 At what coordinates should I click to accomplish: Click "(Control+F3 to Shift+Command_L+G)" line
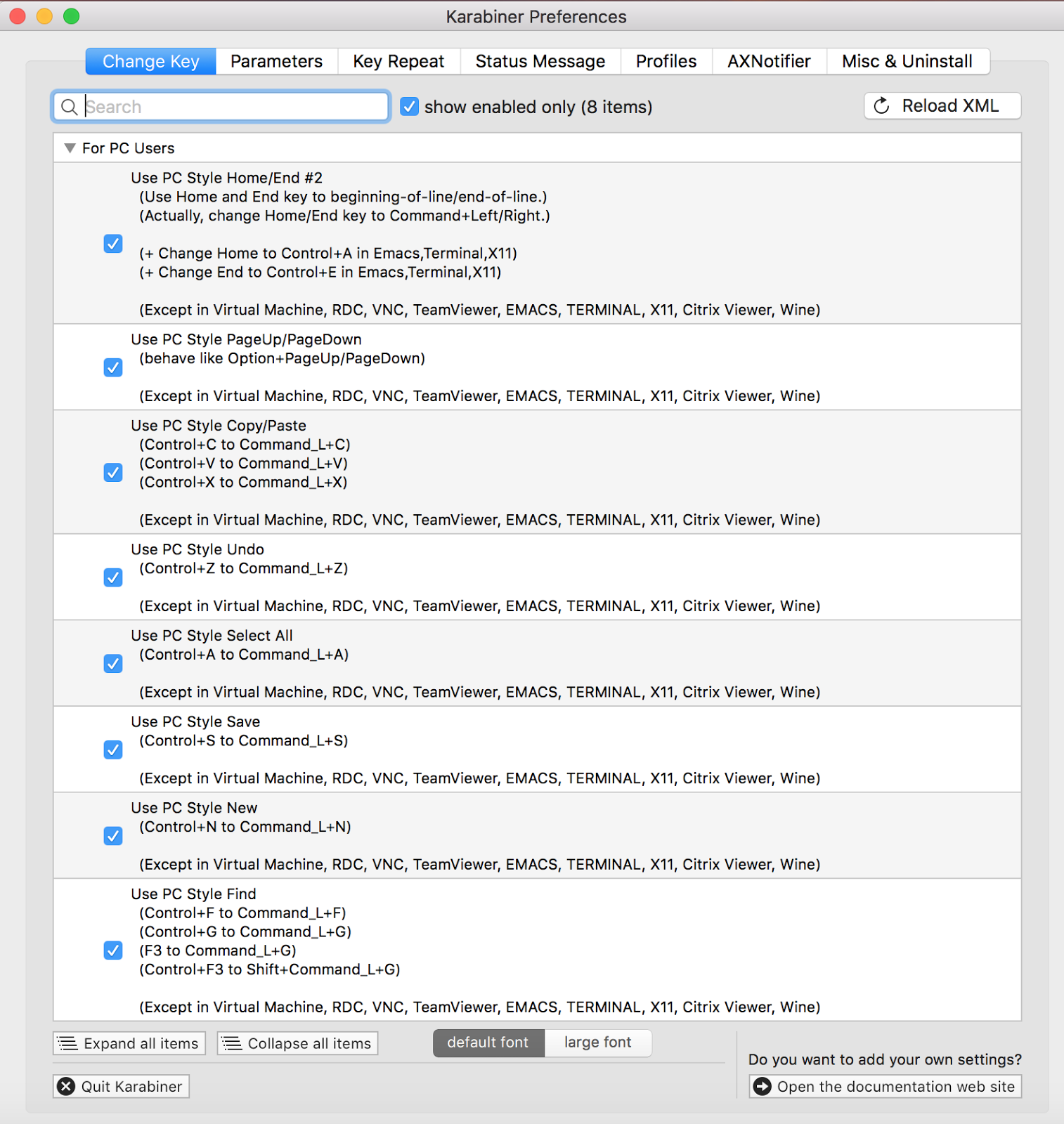pyautogui.click(x=269, y=970)
